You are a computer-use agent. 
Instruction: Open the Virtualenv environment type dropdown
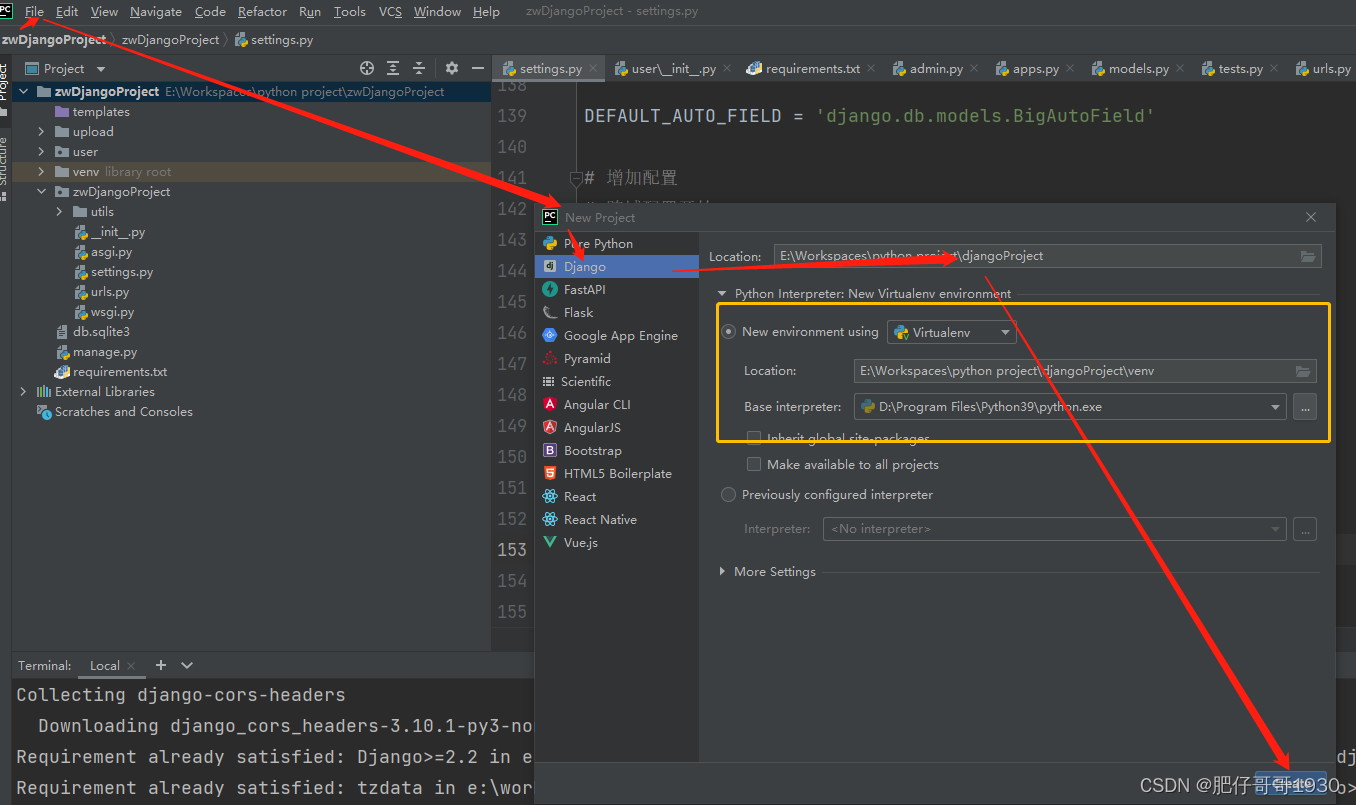click(x=952, y=332)
